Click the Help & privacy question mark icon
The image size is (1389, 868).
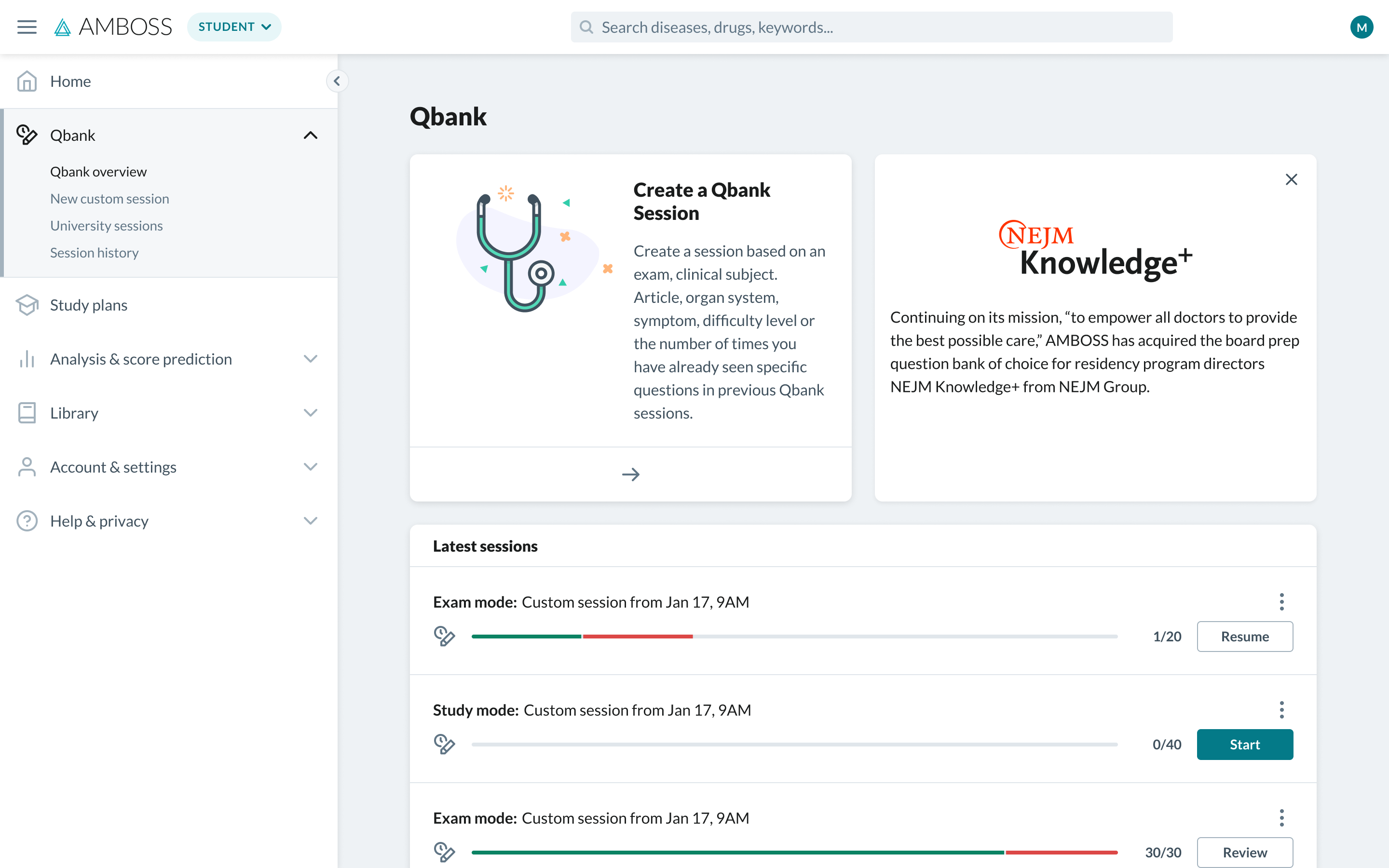(x=27, y=521)
